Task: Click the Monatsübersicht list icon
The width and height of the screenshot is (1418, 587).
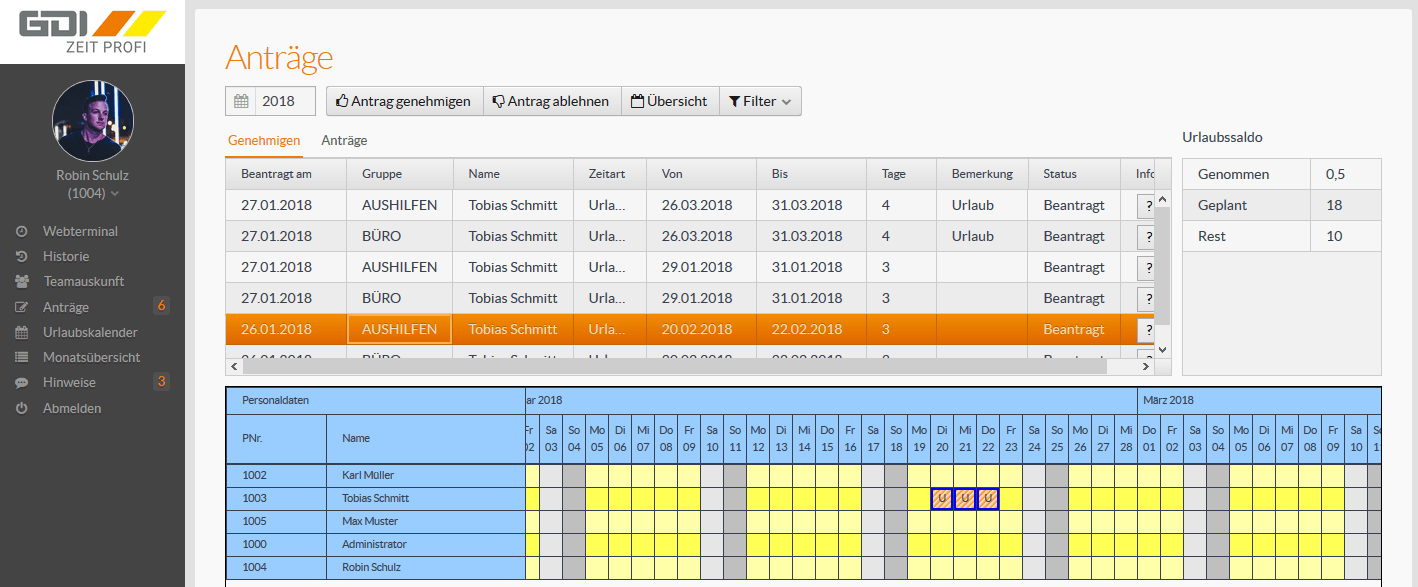Action: [x=21, y=357]
